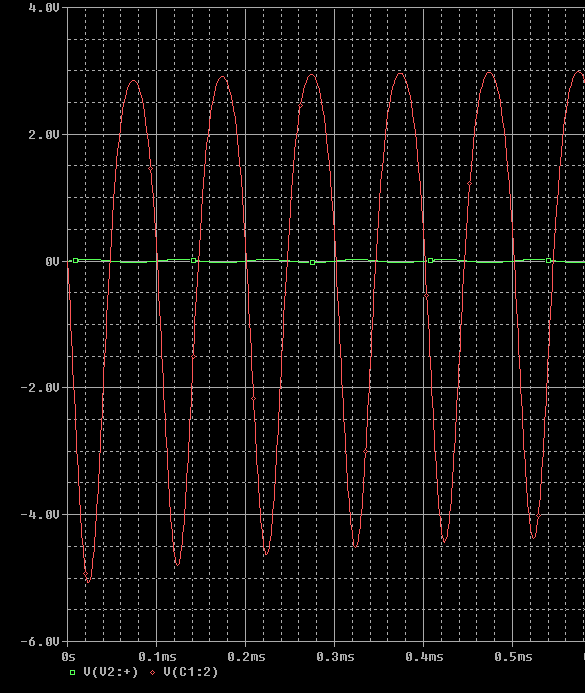The image size is (585, 693).
Task: Click the green square marker near 0.4ms
Action: point(431,261)
